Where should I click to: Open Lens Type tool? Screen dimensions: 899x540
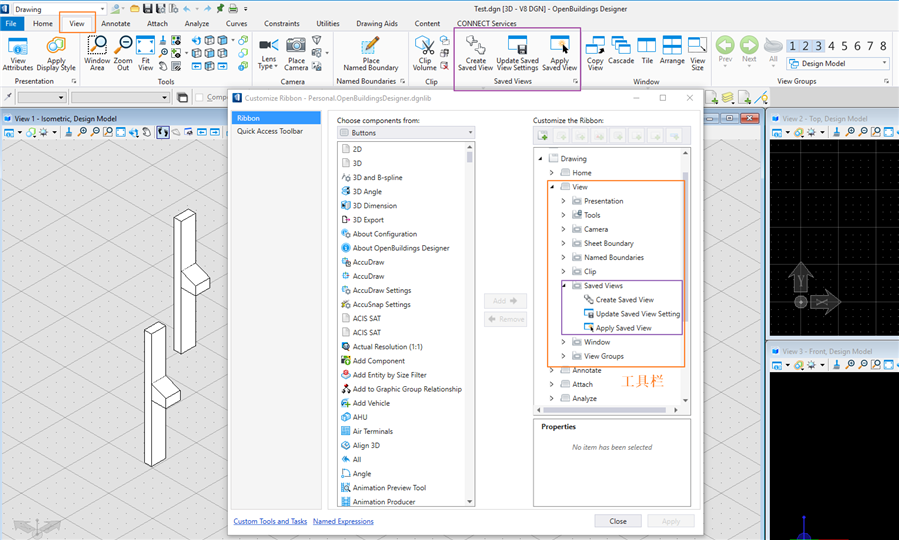coord(268,53)
